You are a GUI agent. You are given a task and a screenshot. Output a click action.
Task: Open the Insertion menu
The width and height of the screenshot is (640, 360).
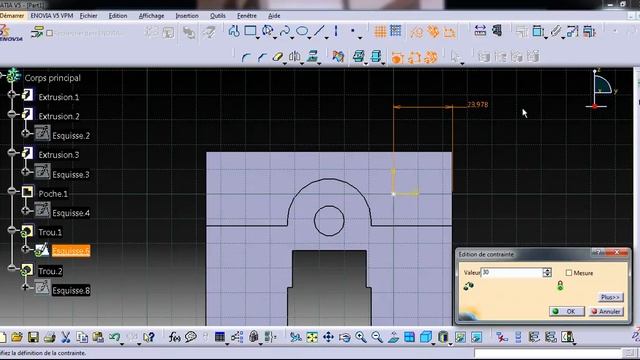pyautogui.click(x=187, y=16)
